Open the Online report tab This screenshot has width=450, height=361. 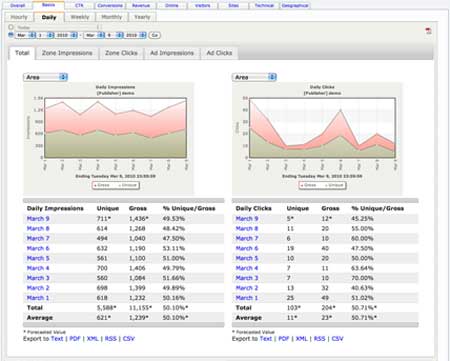(172, 6)
